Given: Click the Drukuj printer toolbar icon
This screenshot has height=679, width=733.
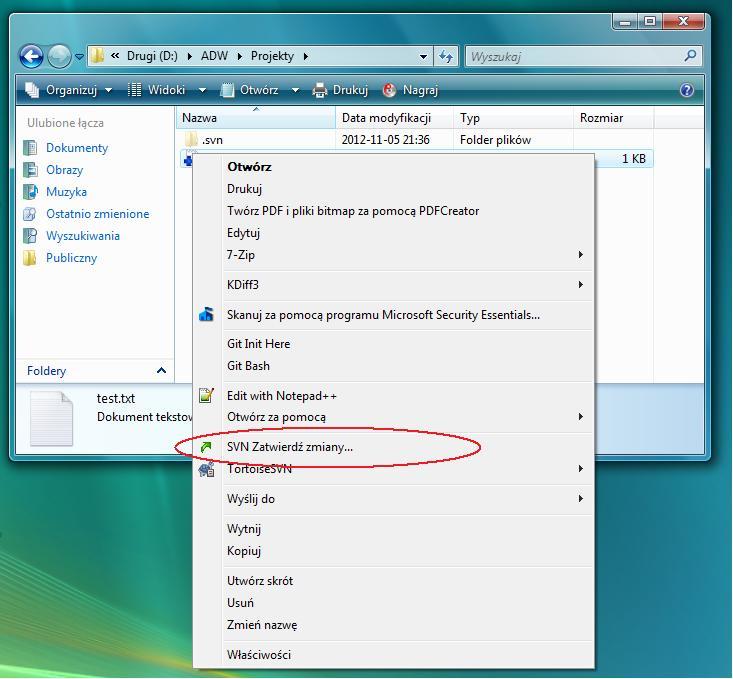Looking at the screenshot, I should tap(320, 90).
